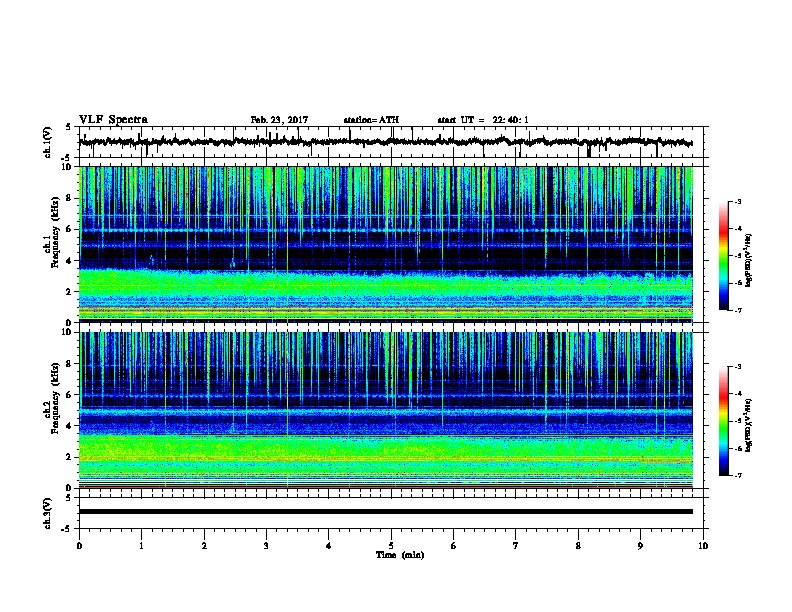792x612 pixels.
Task: Click the "-7" label on ch.2 colorbar
Action: tap(738, 476)
